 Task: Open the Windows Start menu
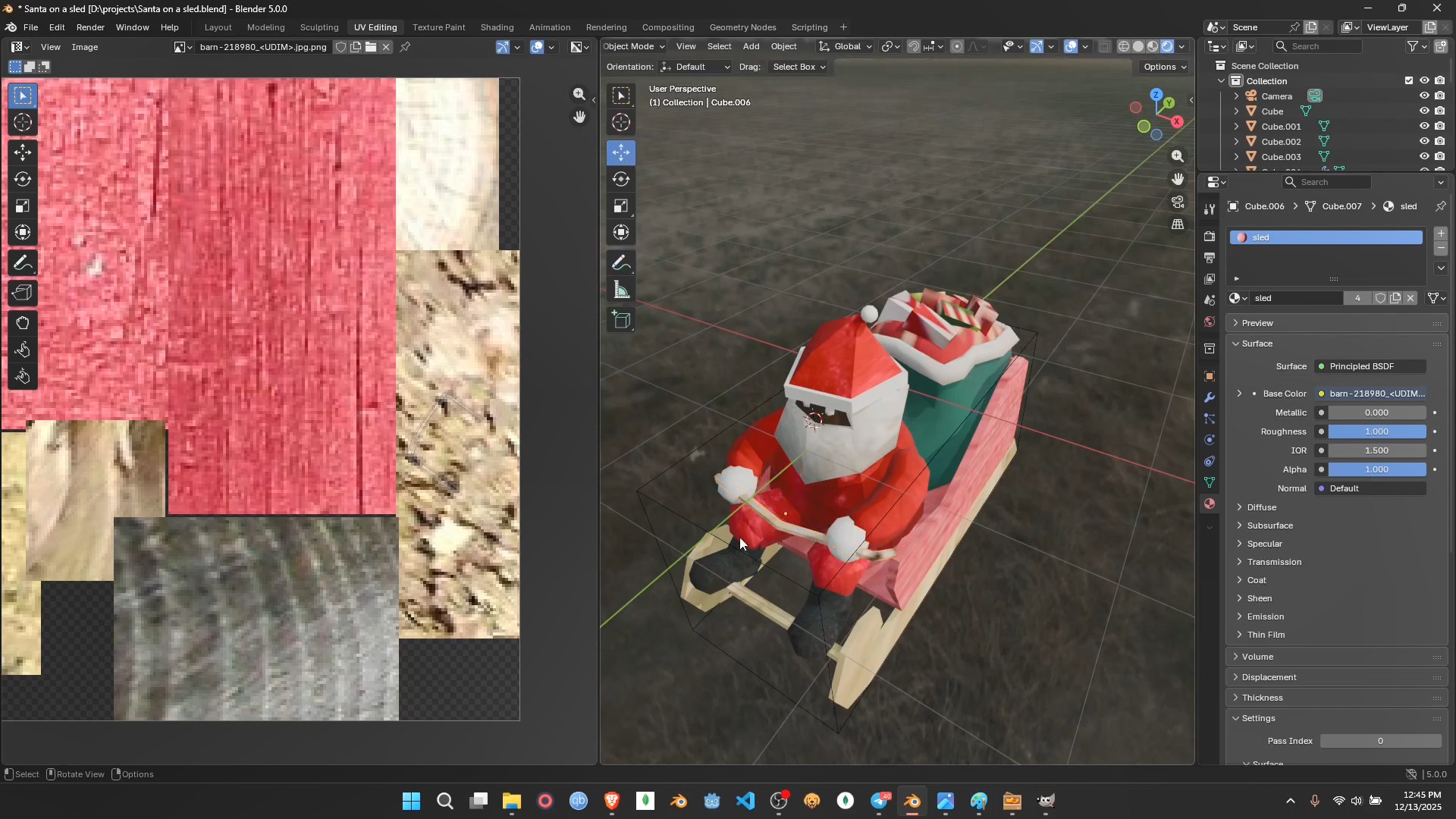click(411, 802)
